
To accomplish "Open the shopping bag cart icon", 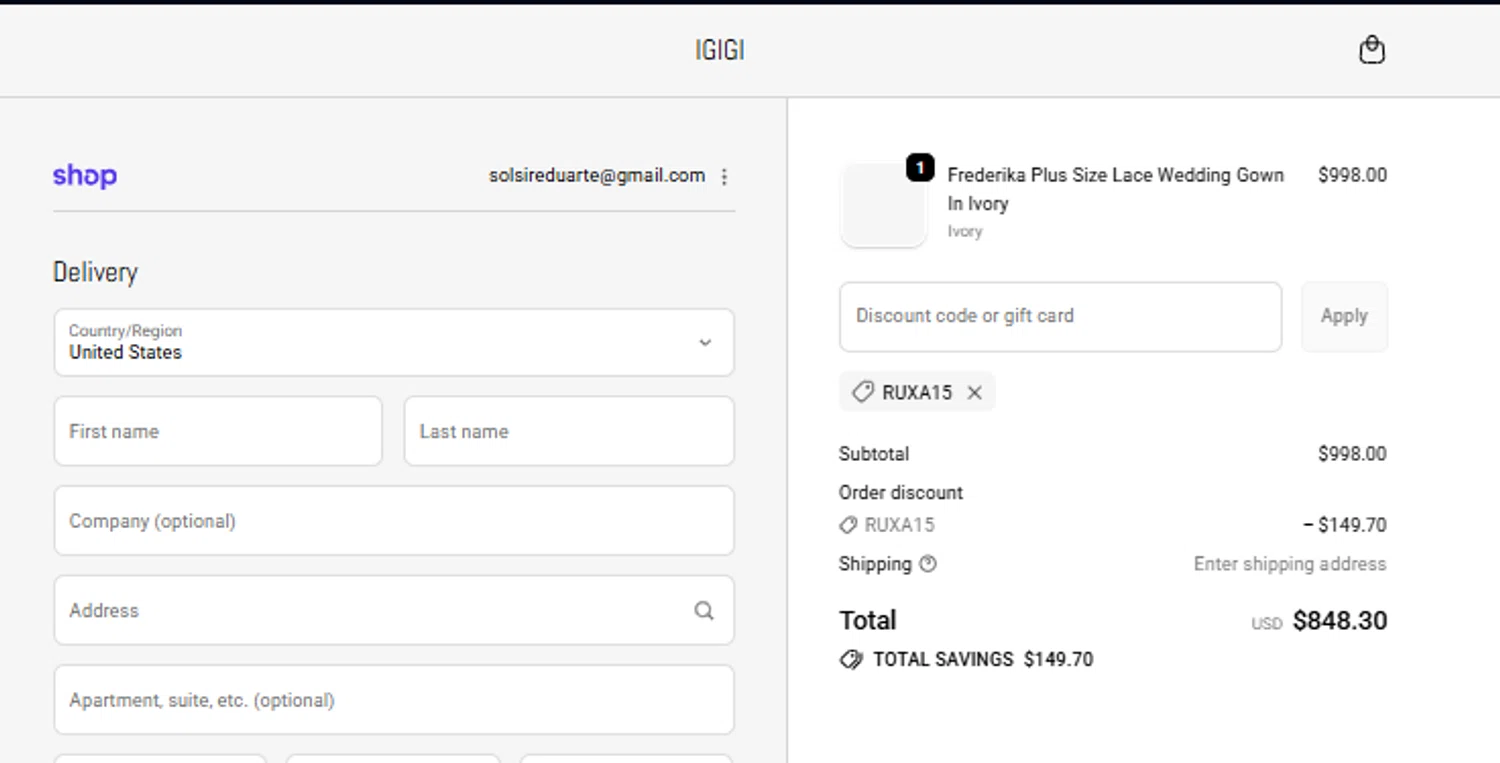I will 1372,50.
